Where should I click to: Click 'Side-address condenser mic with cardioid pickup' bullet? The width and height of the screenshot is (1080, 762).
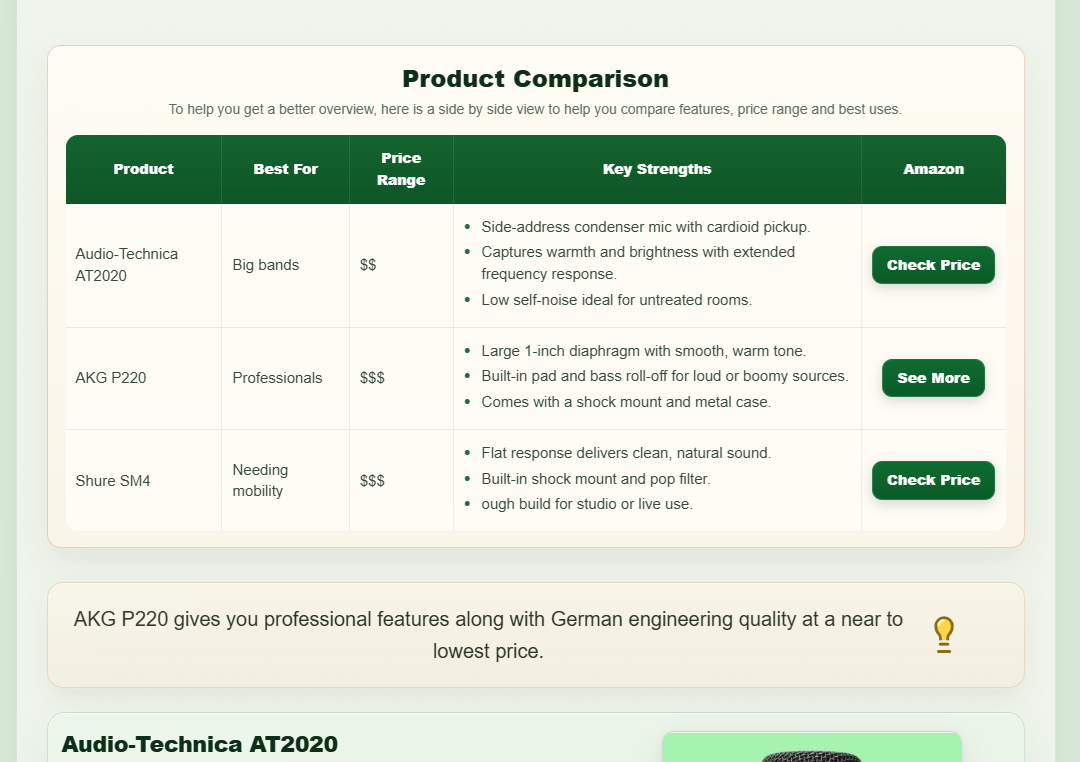click(645, 227)
